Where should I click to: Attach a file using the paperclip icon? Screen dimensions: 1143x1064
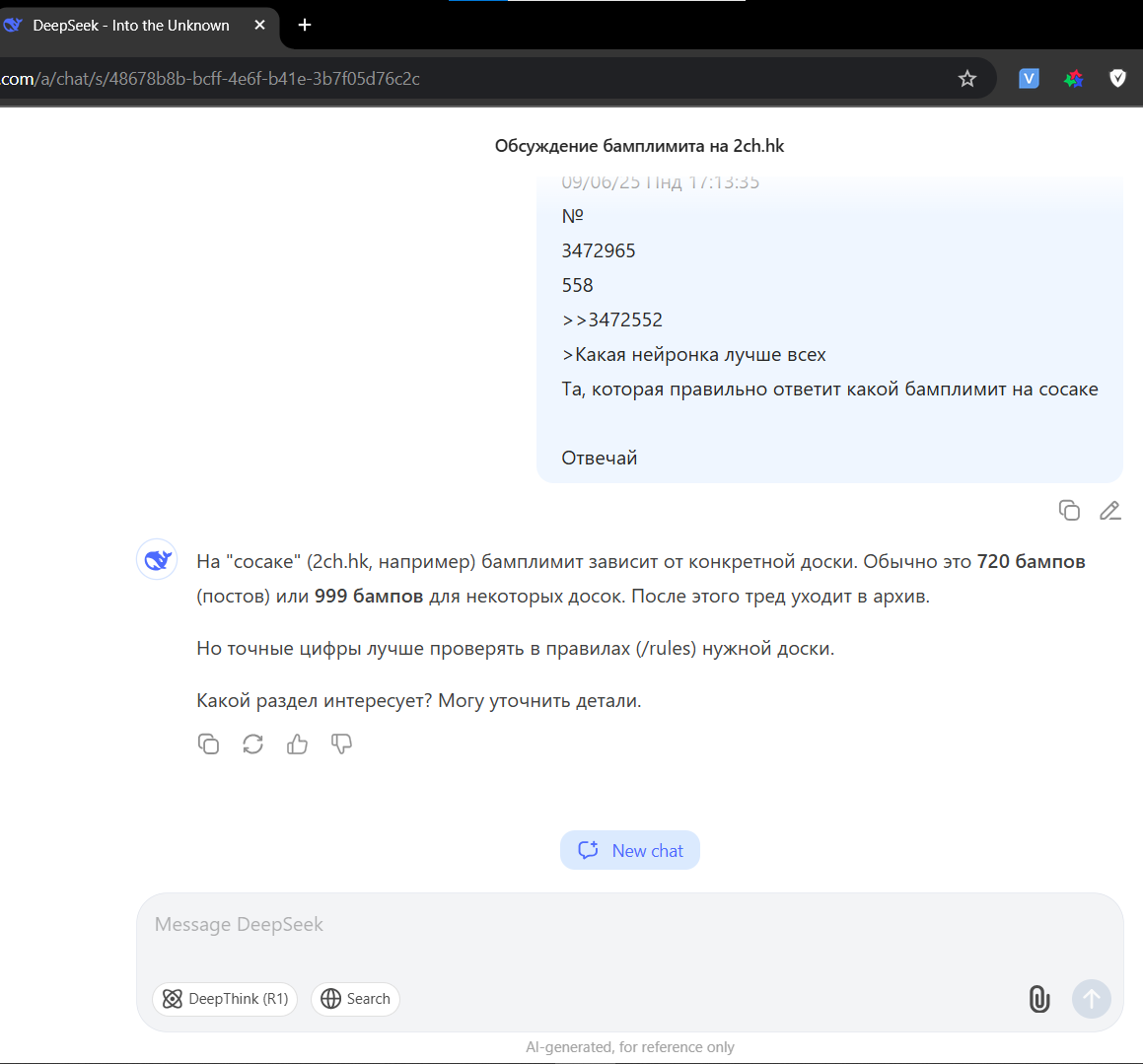pos(1039,998)
